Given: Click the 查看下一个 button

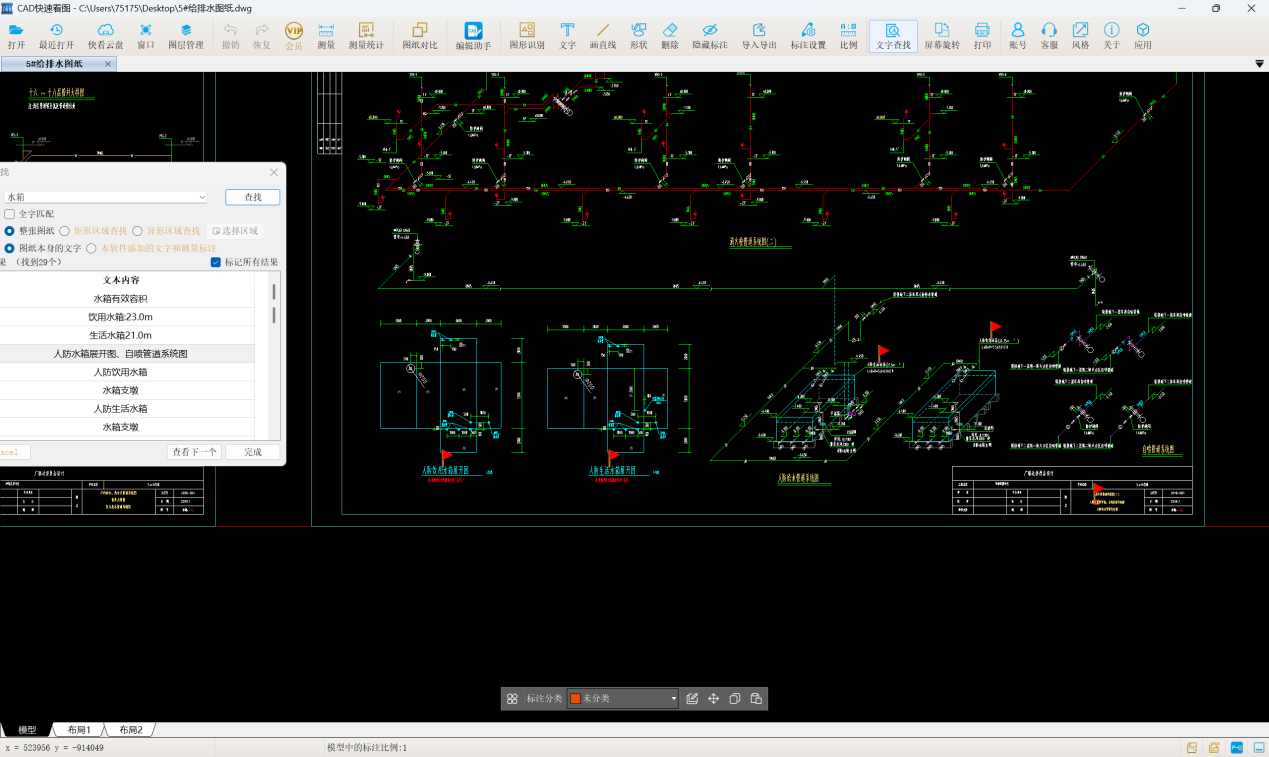Looking at the screenshot, I should coord(194,452).
